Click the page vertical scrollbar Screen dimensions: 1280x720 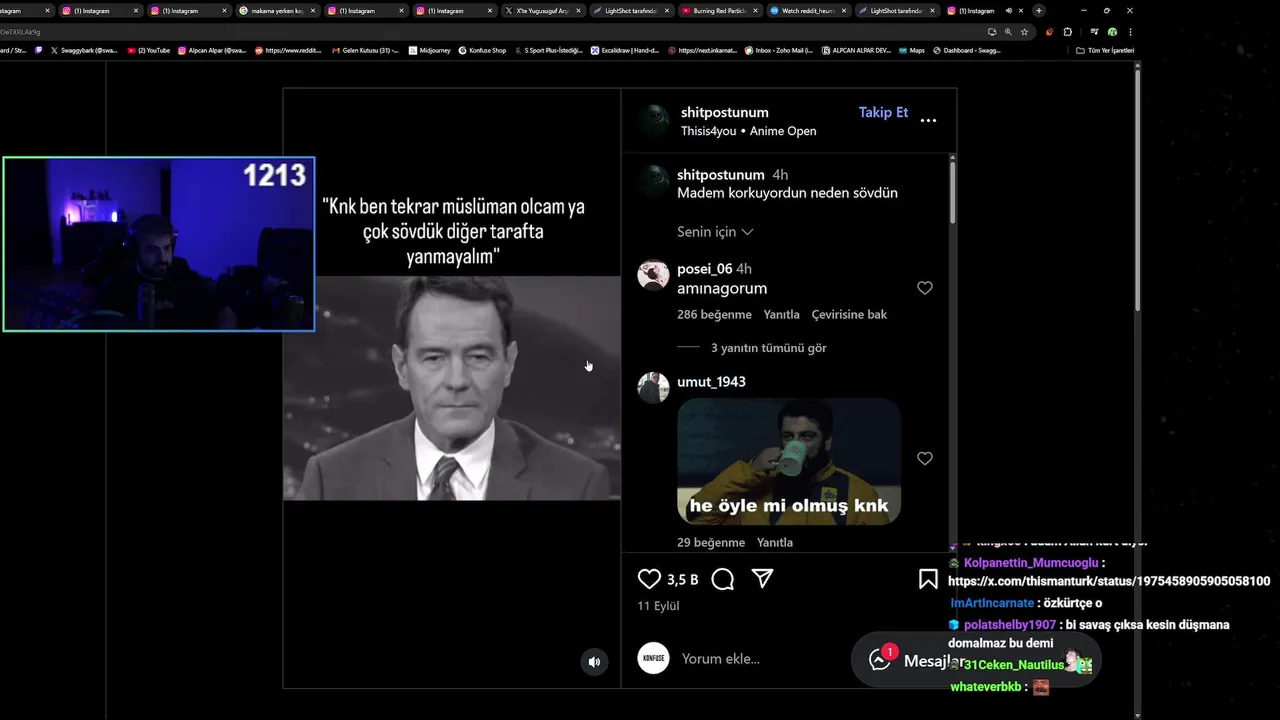click(1137, 190)
